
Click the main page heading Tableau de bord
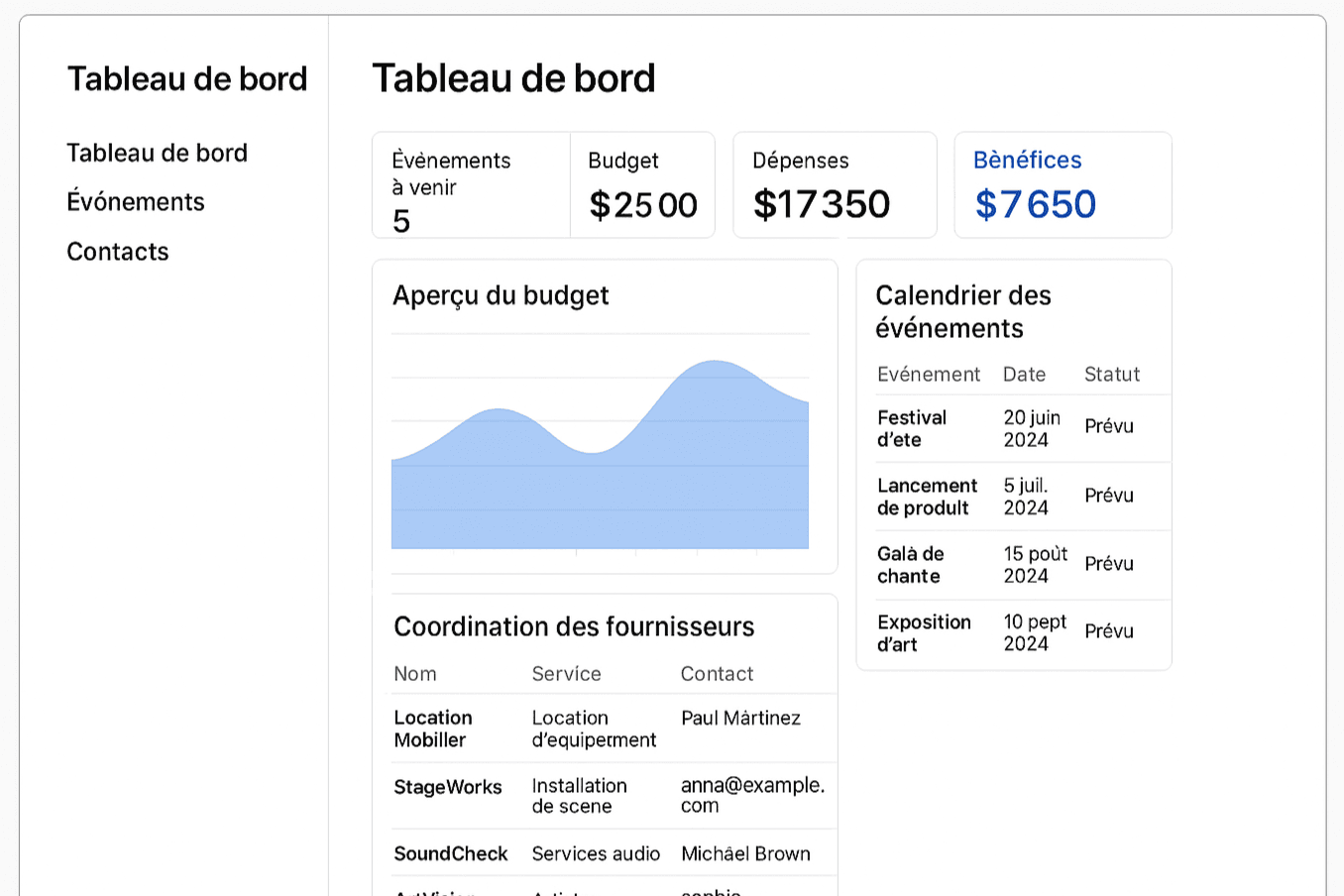(513, 78)
